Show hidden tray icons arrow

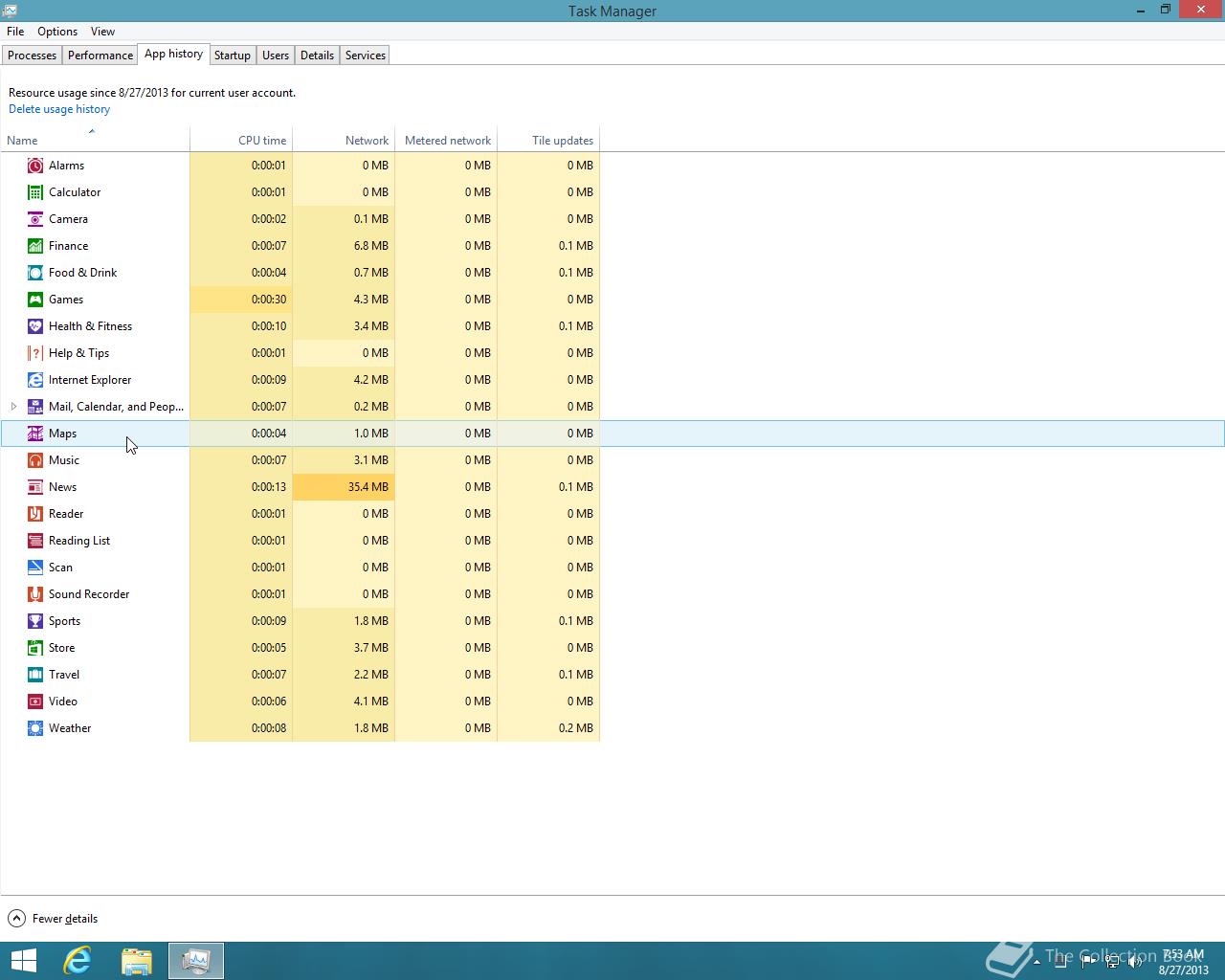click(1036, 962)
